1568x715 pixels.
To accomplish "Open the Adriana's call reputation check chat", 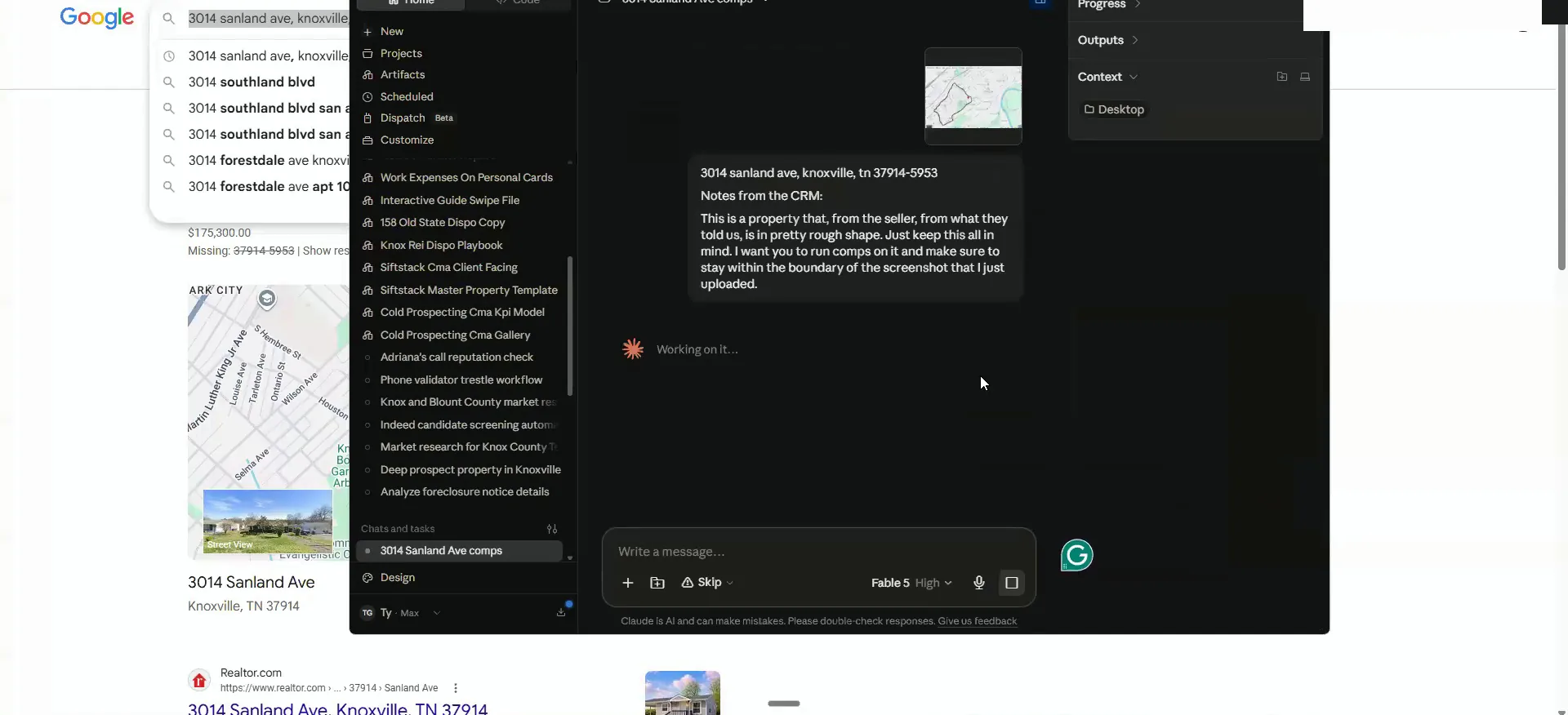I will 456,357.
